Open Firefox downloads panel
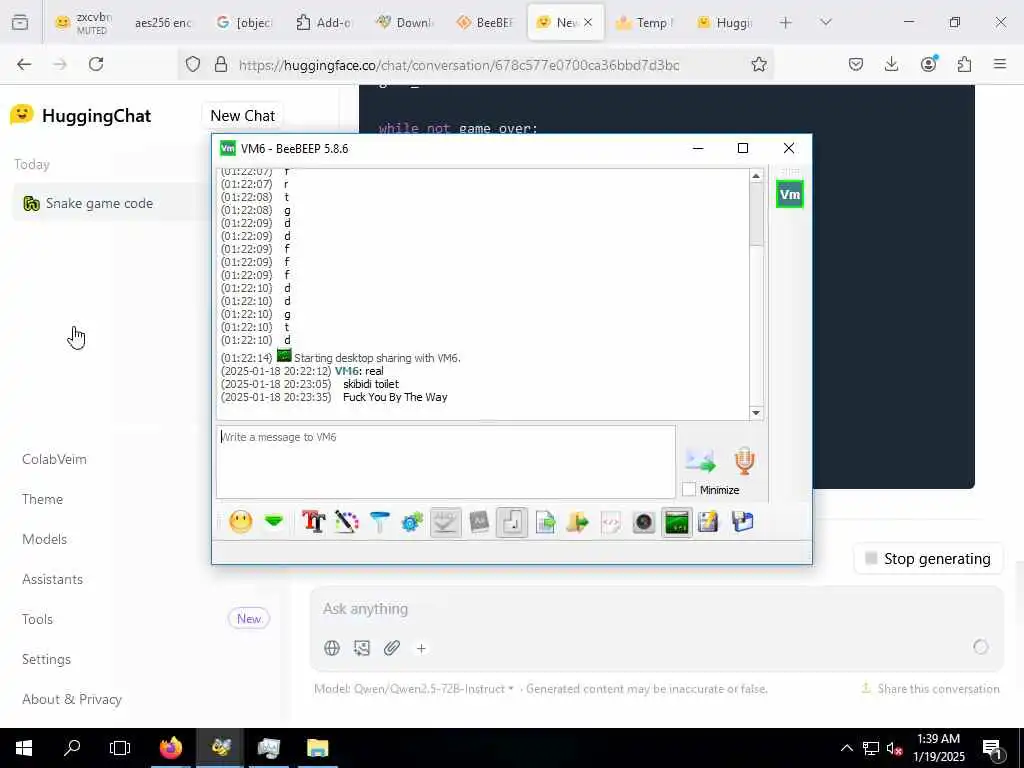The width and height of the screenshot is (1024, 768). point(891,64)
